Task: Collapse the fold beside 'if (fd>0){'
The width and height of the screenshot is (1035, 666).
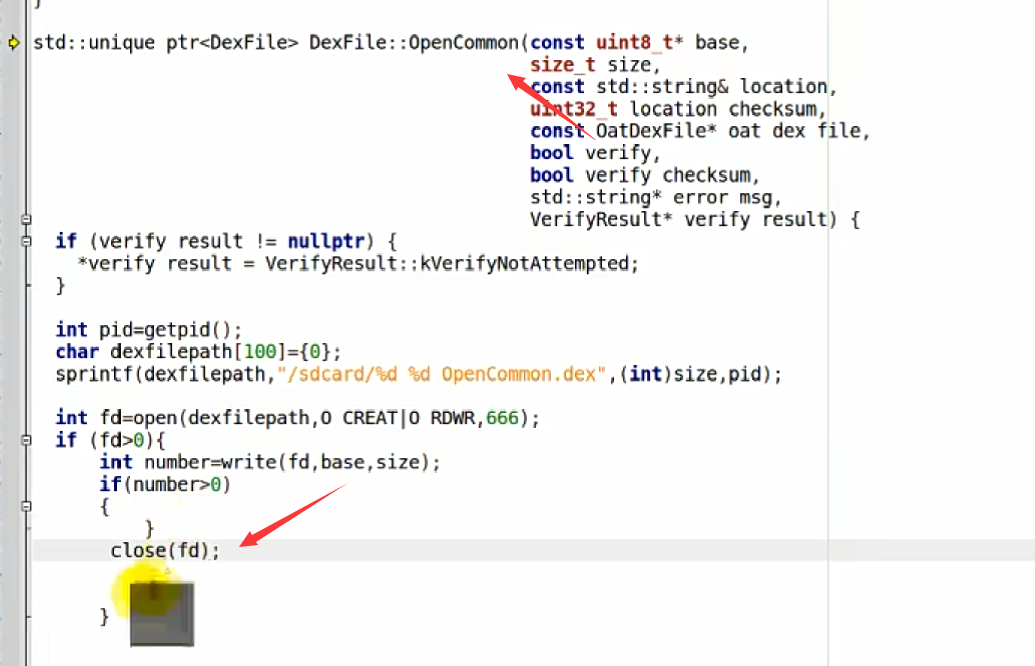Action: click(x=26, y=440)
